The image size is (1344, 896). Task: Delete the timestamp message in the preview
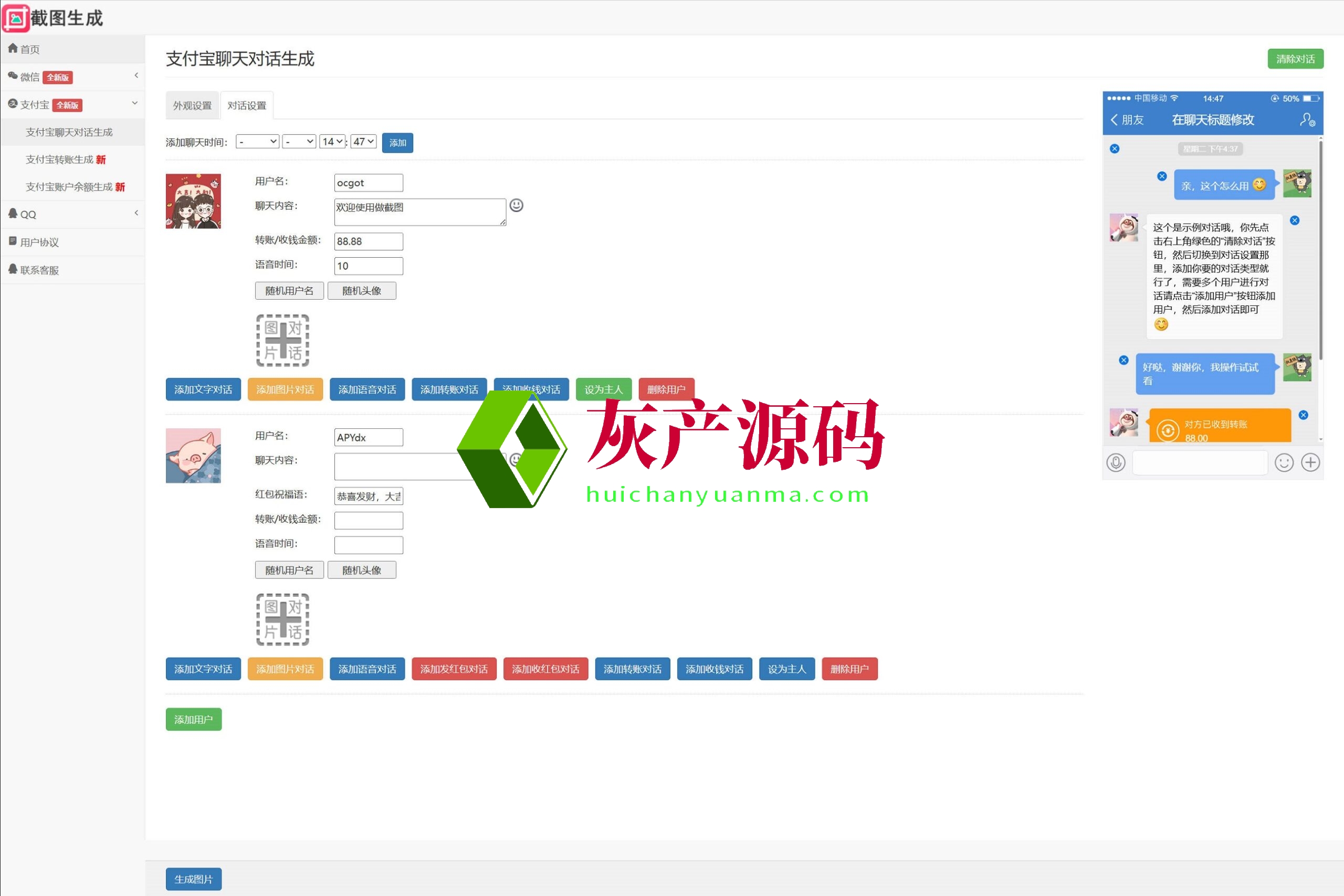(x=1114, y=149)
